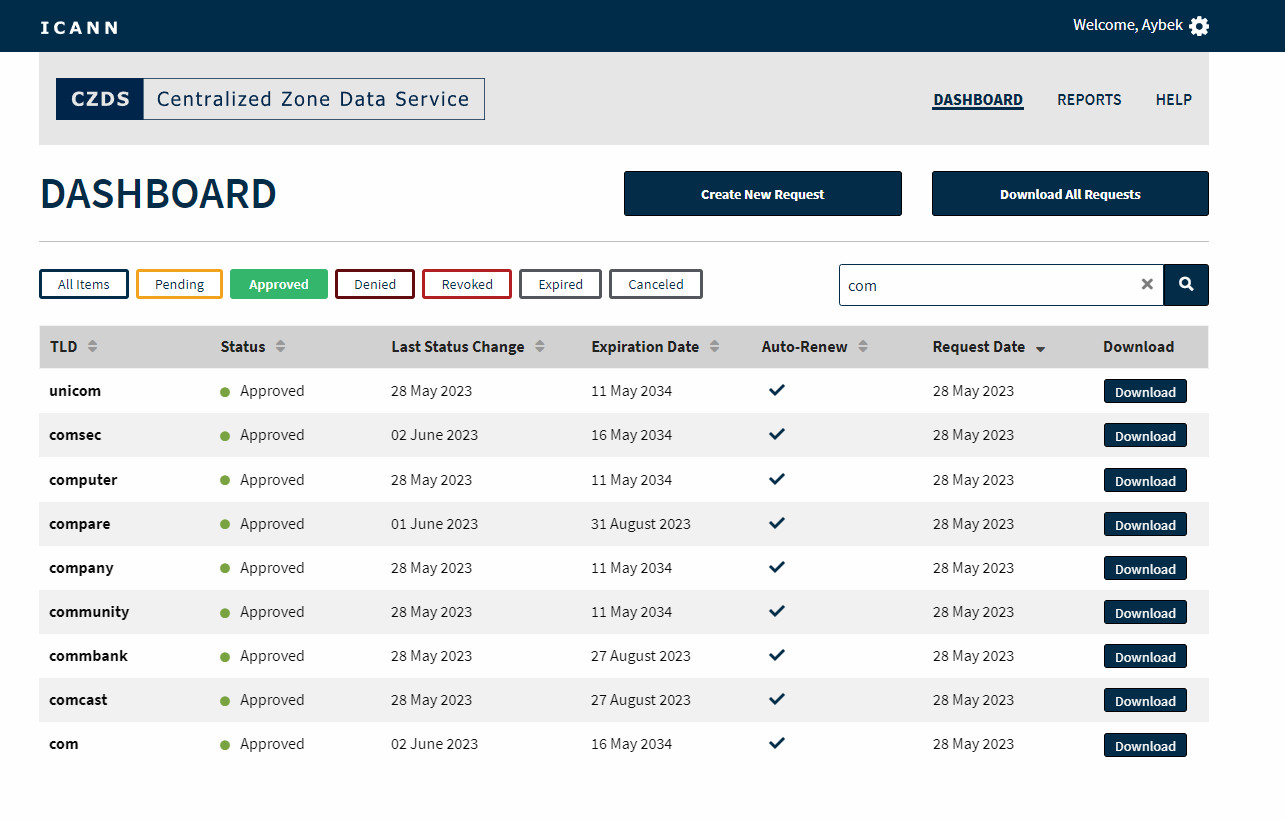Image resolution: width=1285 pixels, height=820 pixels.
Task: Click Create New Request button
Action: pos(762,194)
